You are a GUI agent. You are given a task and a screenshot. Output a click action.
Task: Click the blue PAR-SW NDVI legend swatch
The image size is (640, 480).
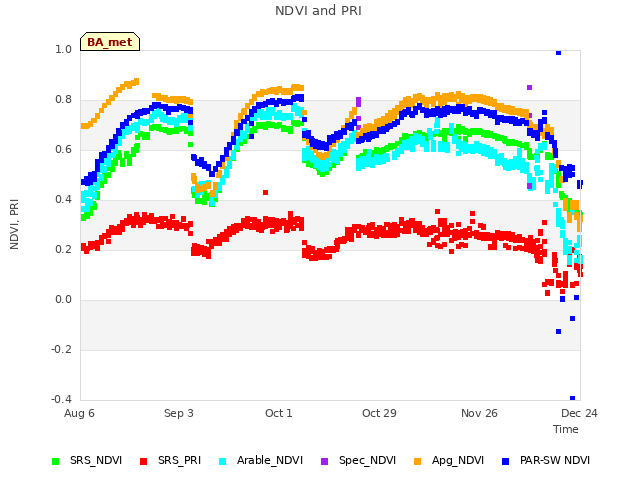(506, 461)
